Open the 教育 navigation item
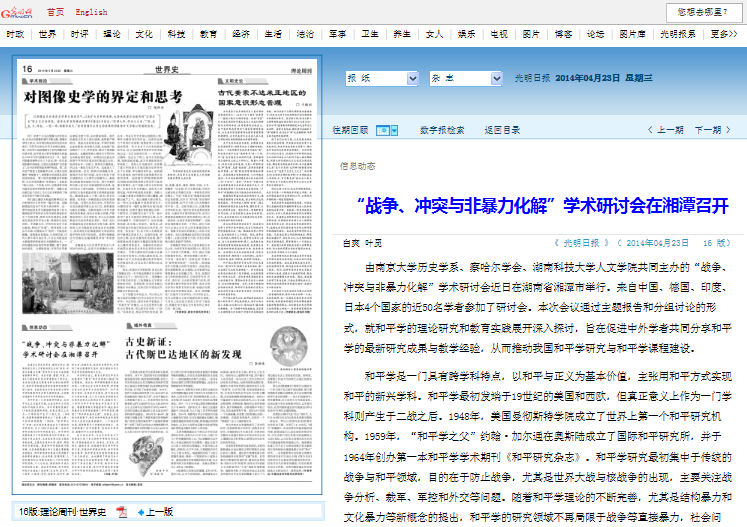 209,34
